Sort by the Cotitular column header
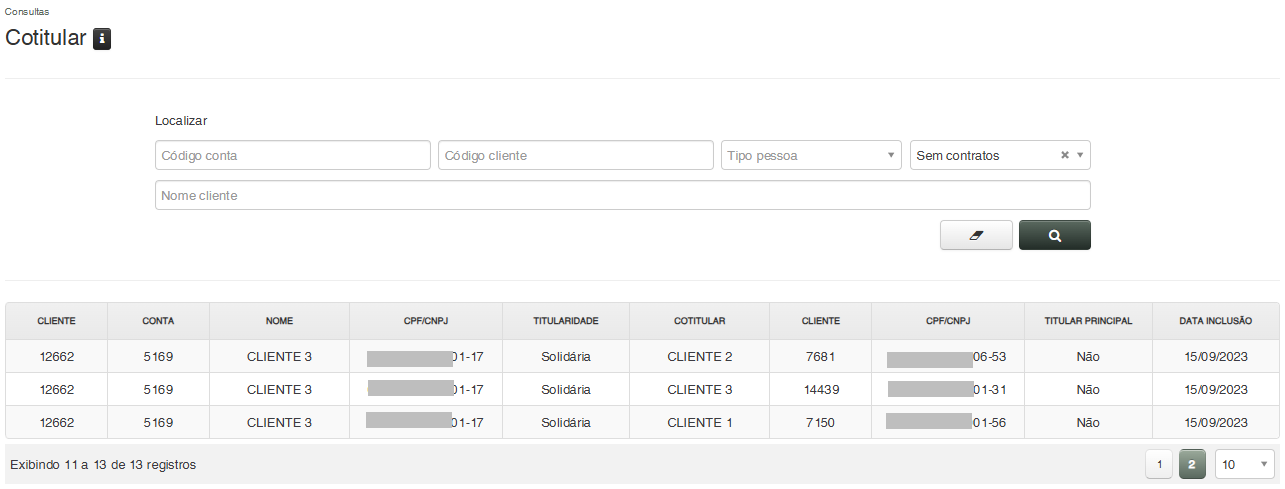The image size is (1285, 489). tap(699, 321)
